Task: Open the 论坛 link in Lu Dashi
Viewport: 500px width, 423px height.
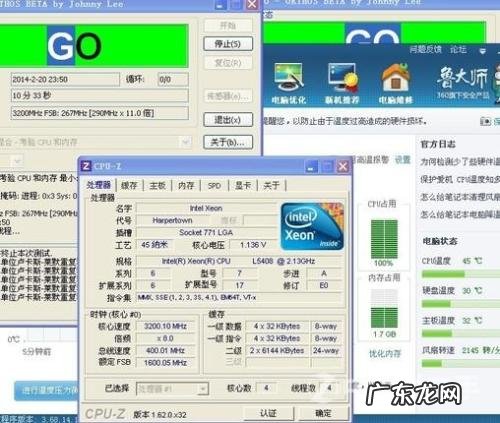Action: click(x=458, y=50)
